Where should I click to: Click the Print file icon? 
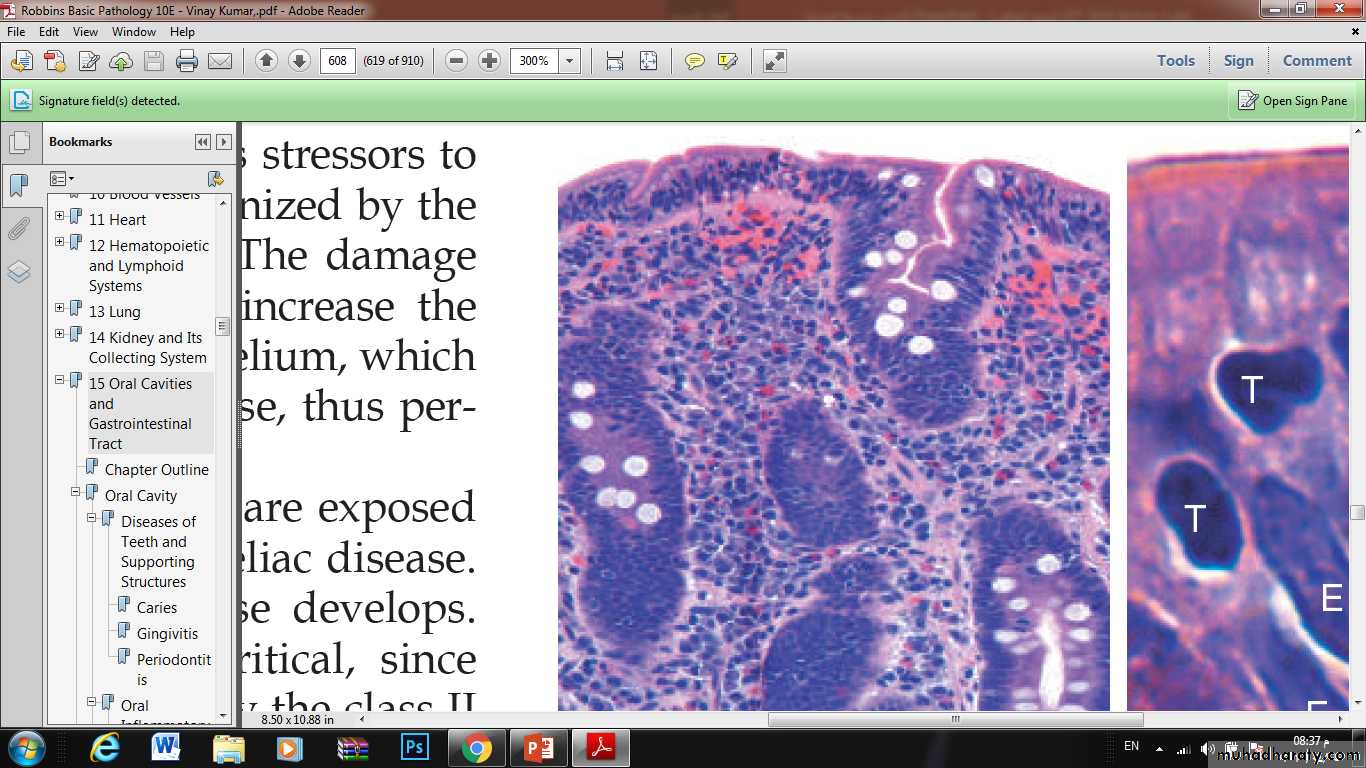[x=186, y=61]
